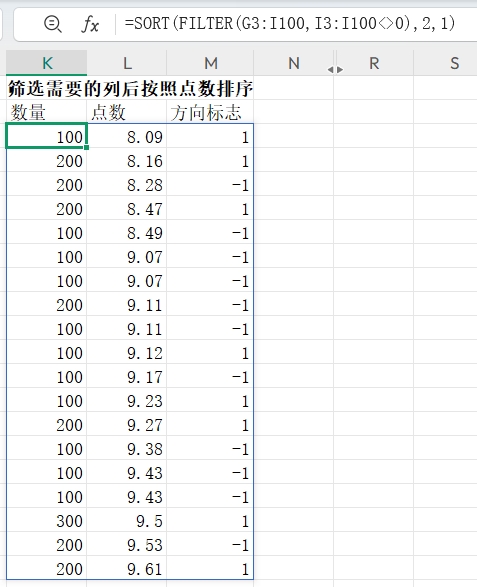Select the cell showing 8.28
The width and height of the screenshot is (477, 587).
click(x=127, y=185)
